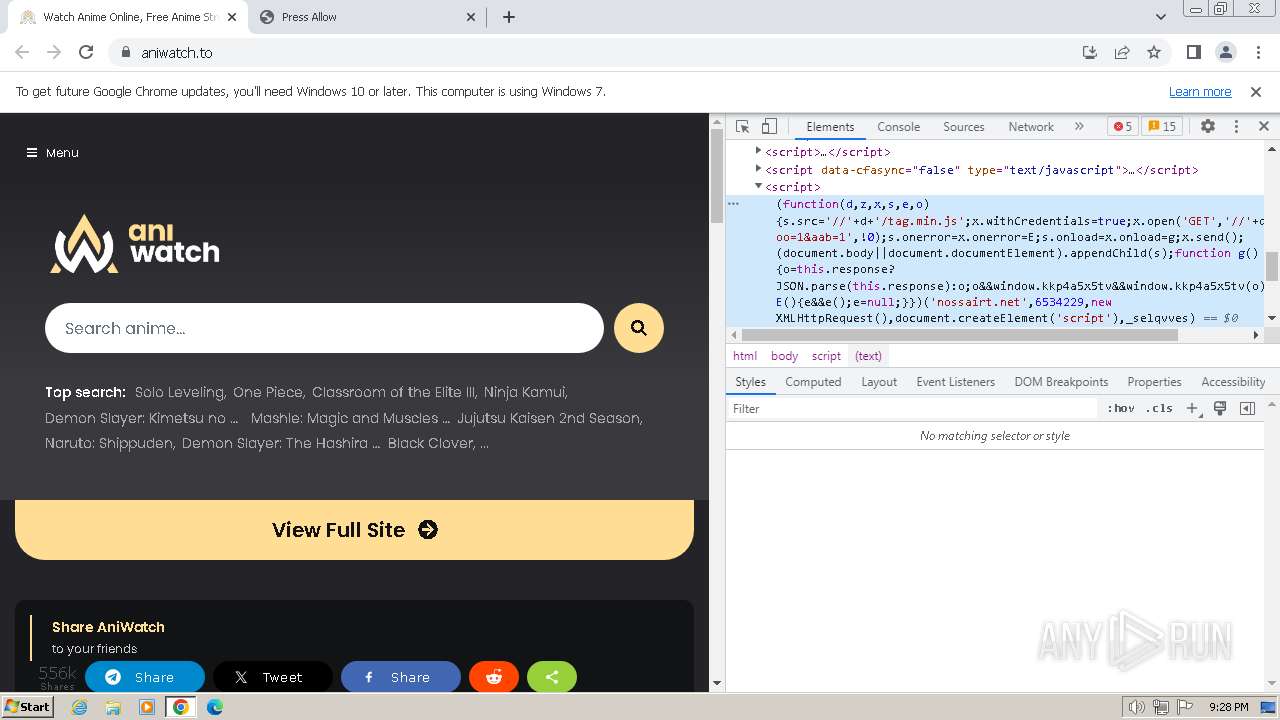Switch to the Sources tab
This screenshot has width=1280, height=720.
click(x=964, y=127)
